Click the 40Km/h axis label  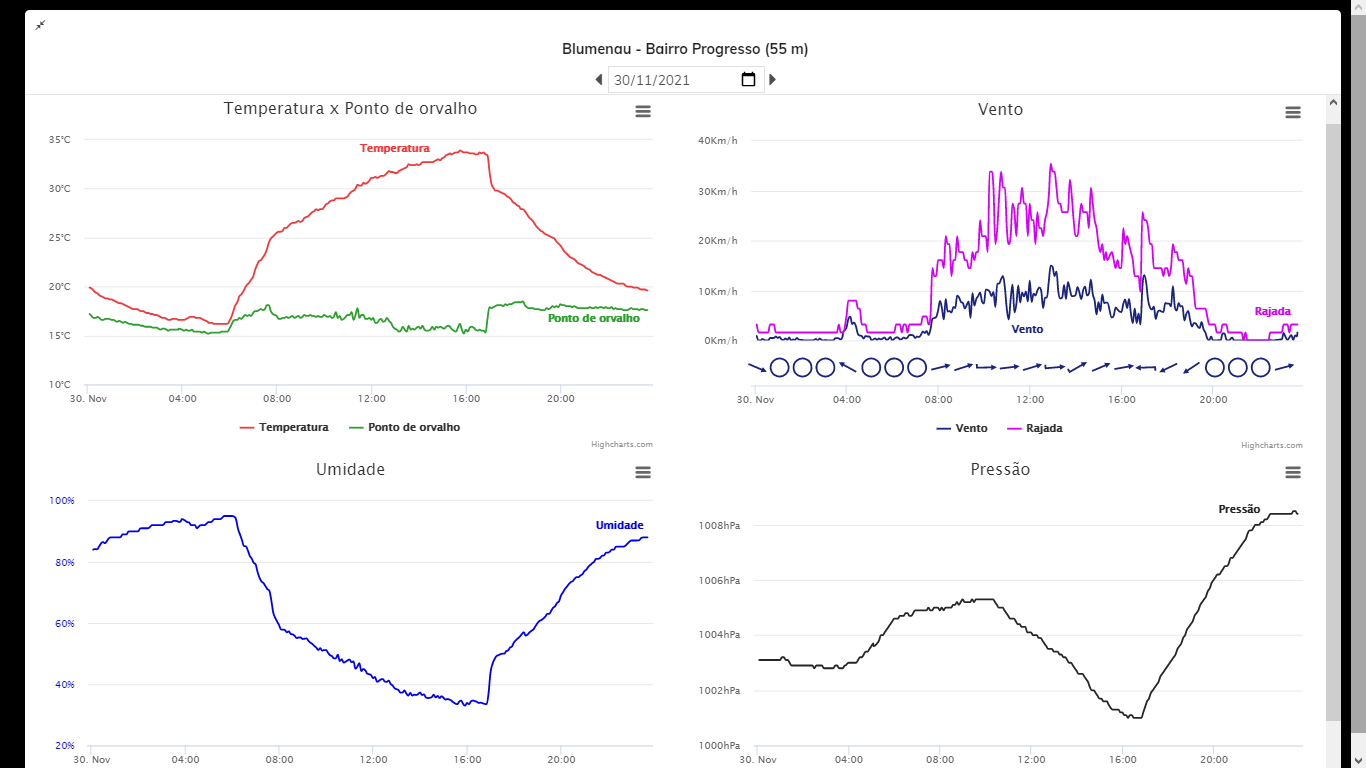[718, 140]
